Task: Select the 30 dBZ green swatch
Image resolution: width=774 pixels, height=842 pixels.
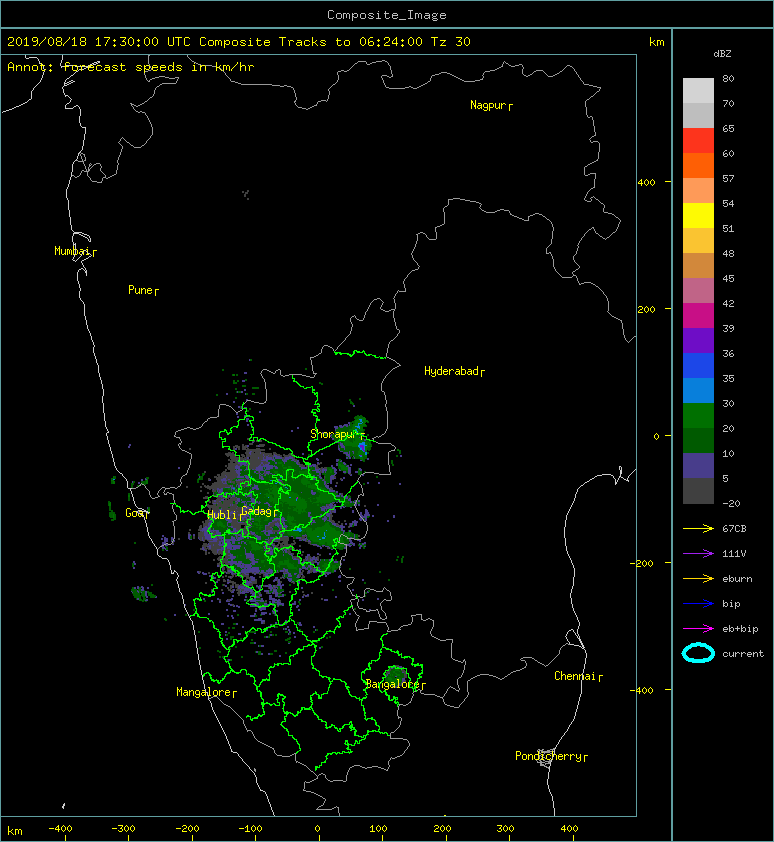Action: [x=698, y=415]
